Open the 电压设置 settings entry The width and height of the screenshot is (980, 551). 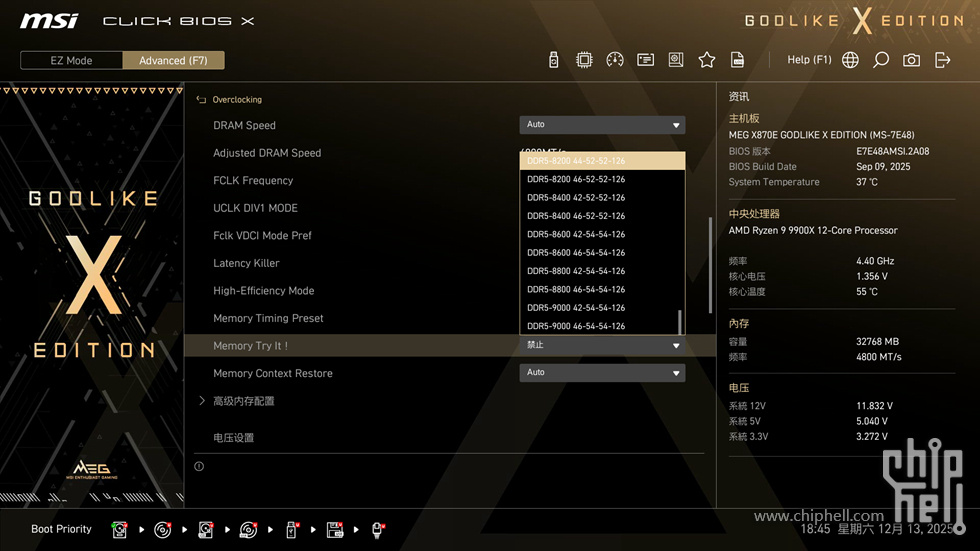(234, 438)
